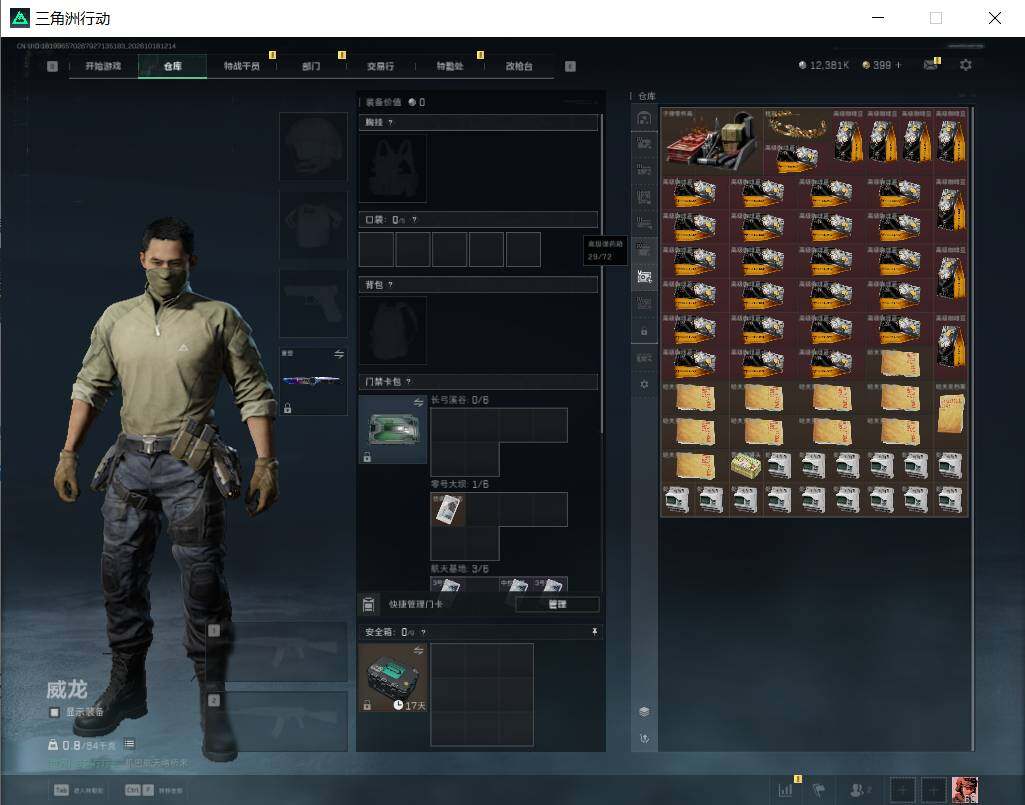Click the empty chest rig slot
This screenshot has height=805, width=1025.
(393, 168)
